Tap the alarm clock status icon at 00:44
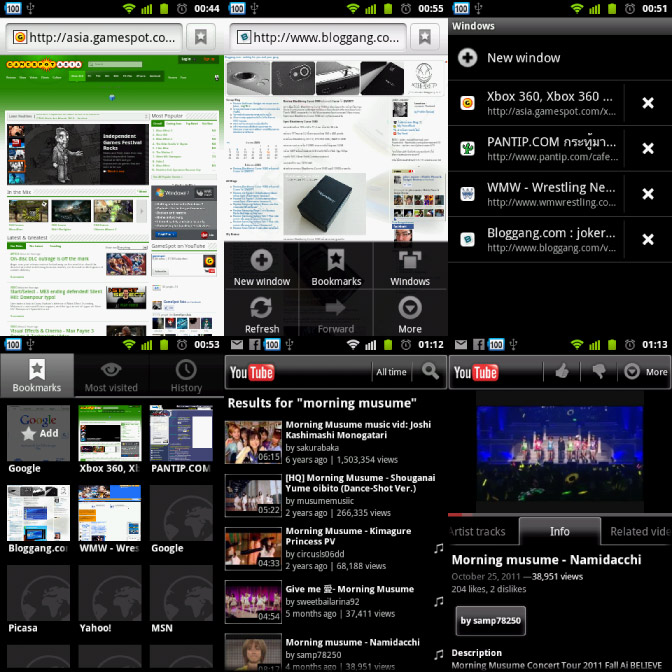Screen dimensions: 672x672 pyautogui.click(x=182, y=9)
